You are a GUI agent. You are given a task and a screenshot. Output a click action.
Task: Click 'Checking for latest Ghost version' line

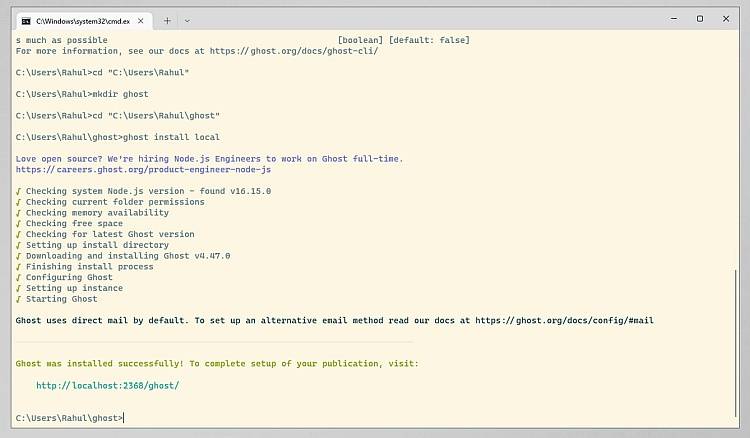[x=105, y=234]
